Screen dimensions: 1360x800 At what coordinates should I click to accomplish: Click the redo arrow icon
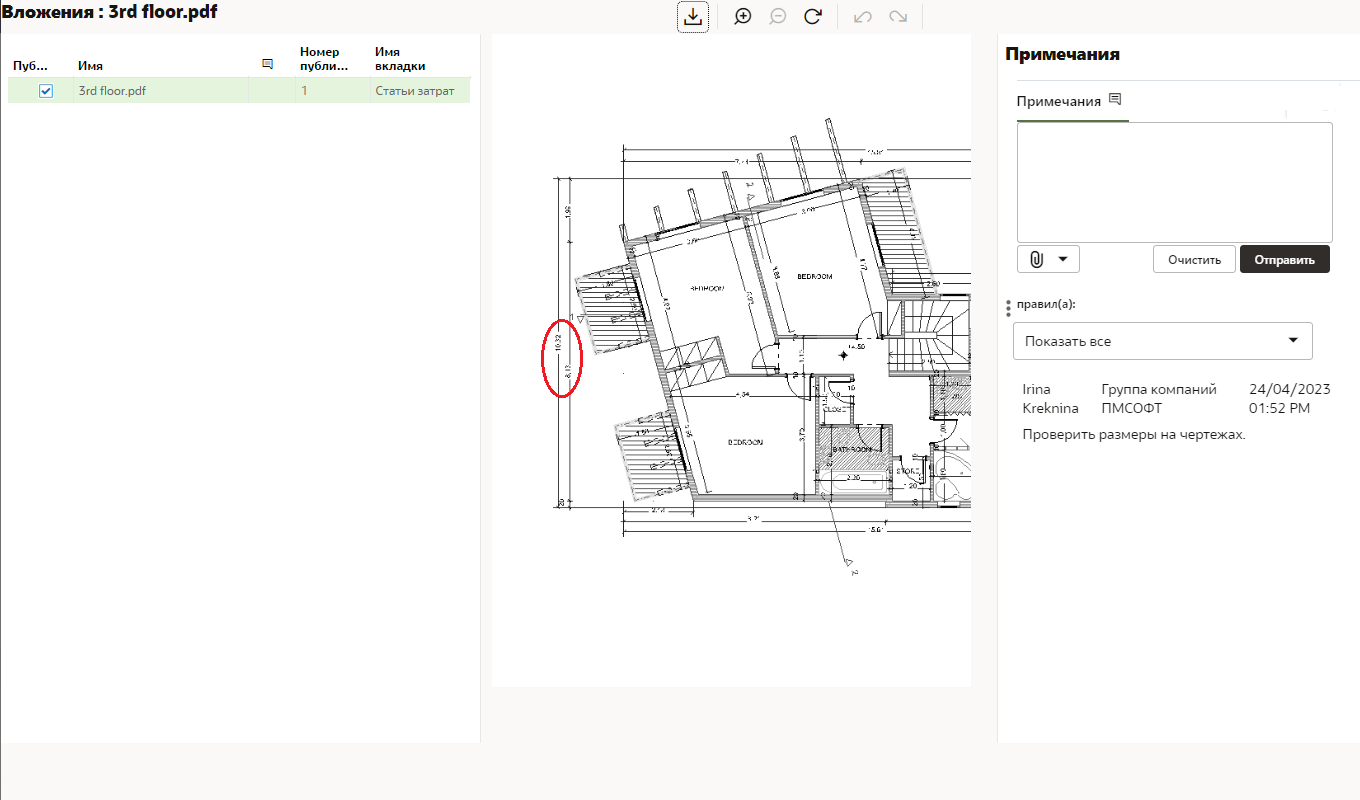(x=898, y=17)
